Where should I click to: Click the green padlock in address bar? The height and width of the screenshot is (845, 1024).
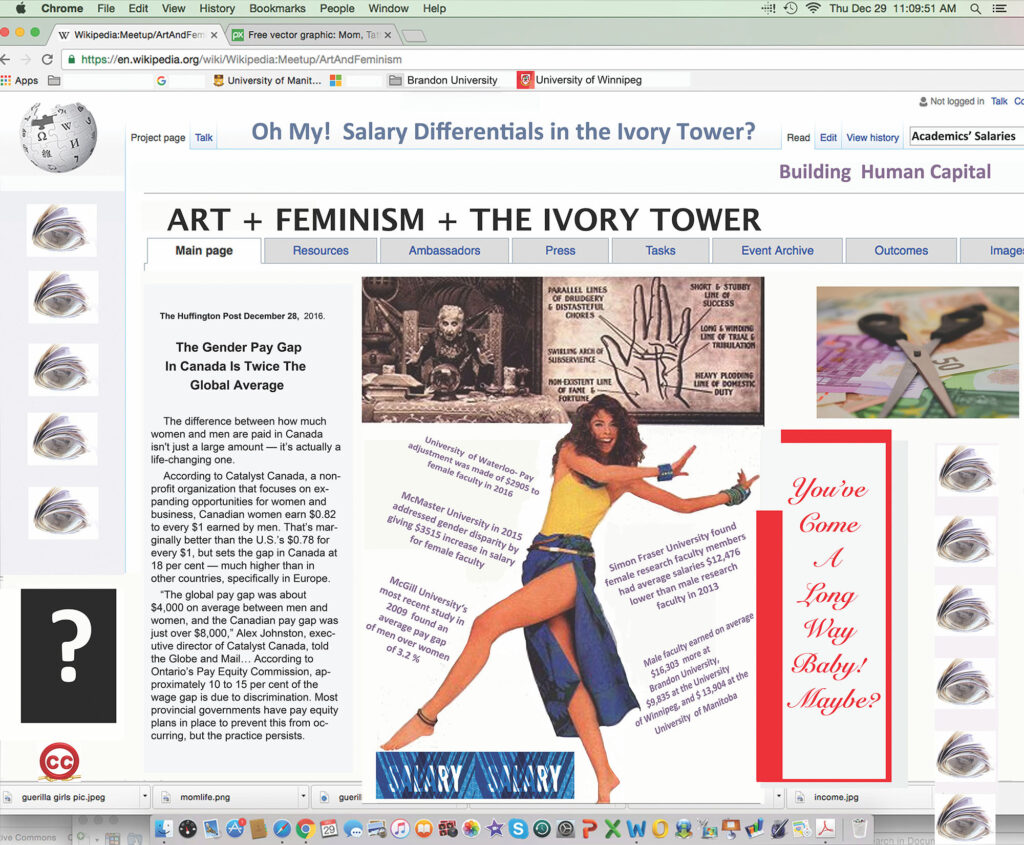71,59
